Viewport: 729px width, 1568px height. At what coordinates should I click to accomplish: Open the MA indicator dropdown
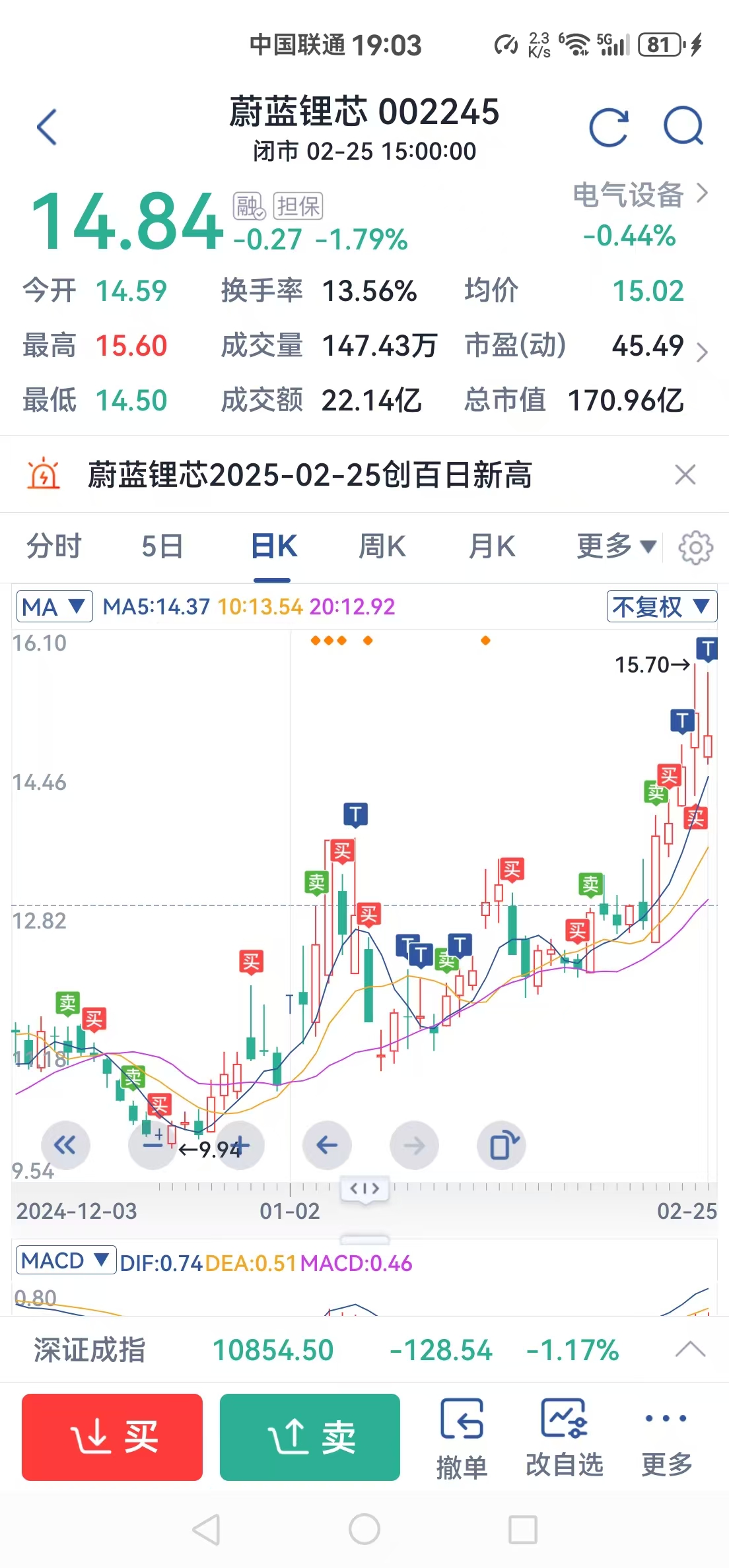(53, 606)
